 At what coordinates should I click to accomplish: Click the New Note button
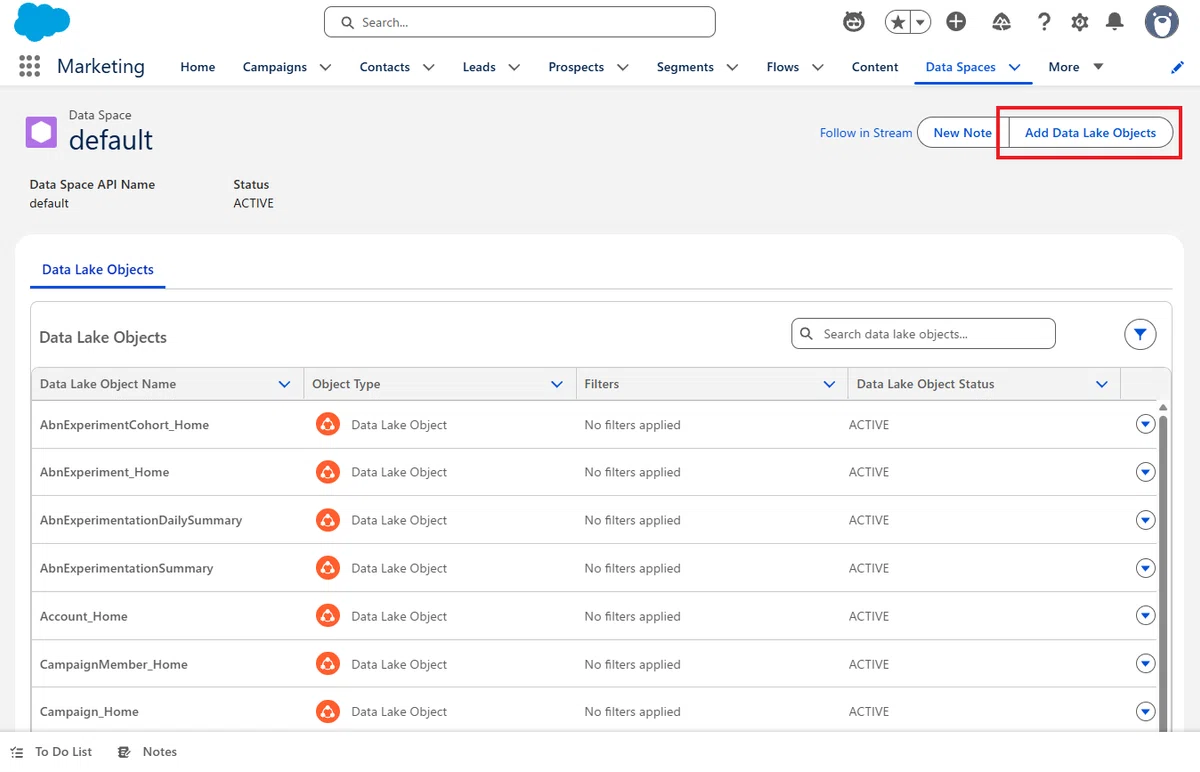click(962, 132)
